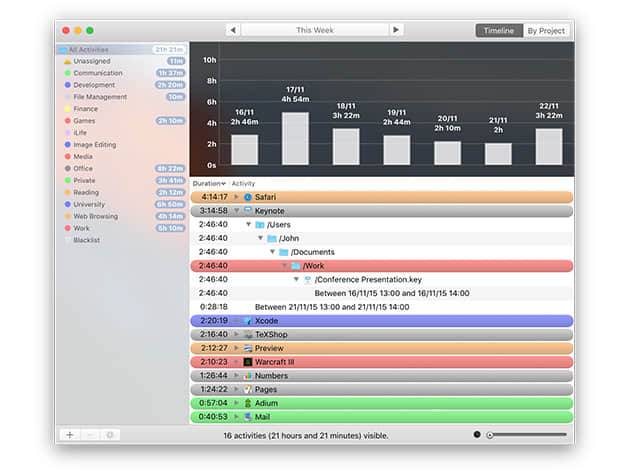
Task: Click the blue Development project dot
Action: click(68, 85)
